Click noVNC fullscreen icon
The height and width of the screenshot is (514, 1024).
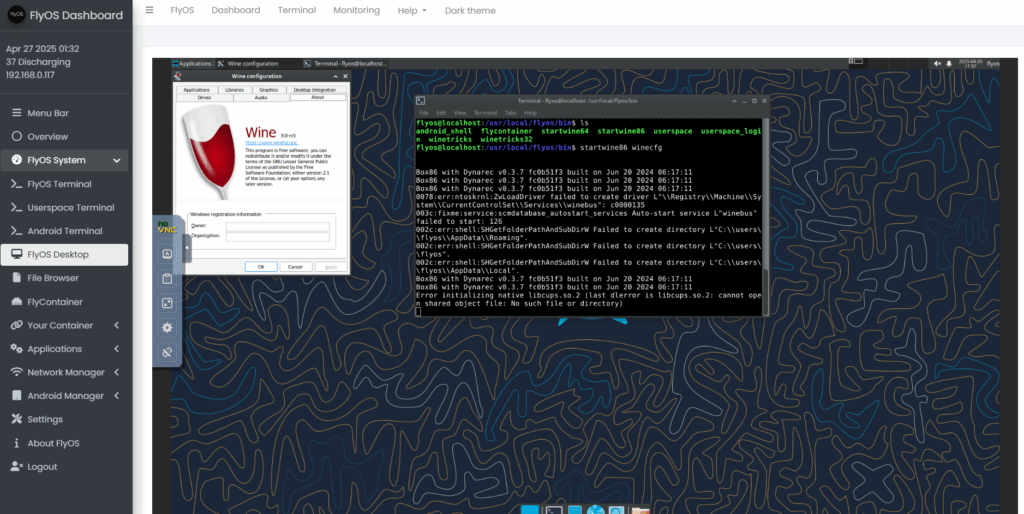tap(167, 303)
